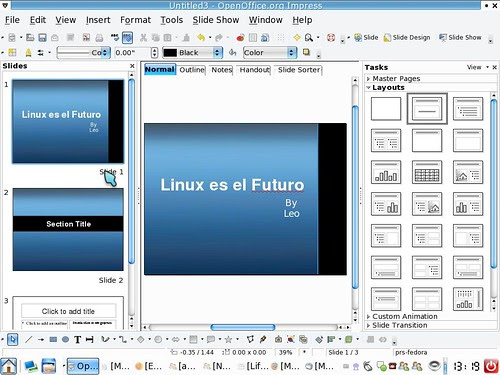Toggle Glue Points icon
Image resolution: width=500 pixels, height=375 pixels.
pyautogui.click(x=263, y=340)
